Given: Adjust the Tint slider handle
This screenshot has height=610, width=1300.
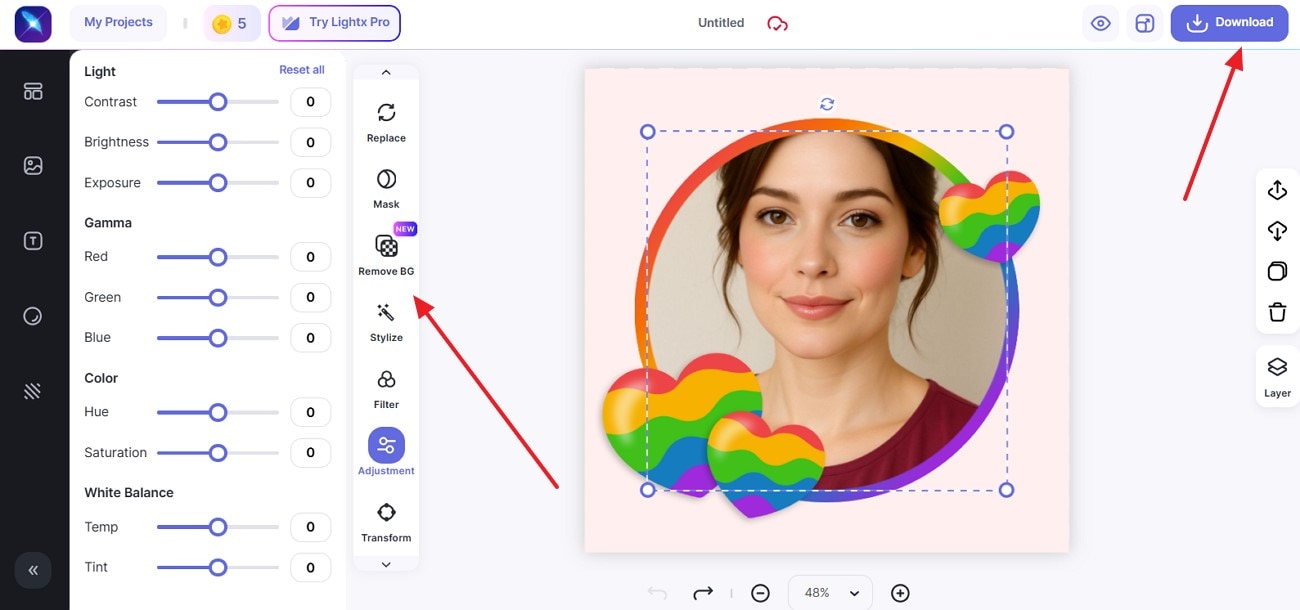Looking at the screenshot, I should [x=217, y=567].
